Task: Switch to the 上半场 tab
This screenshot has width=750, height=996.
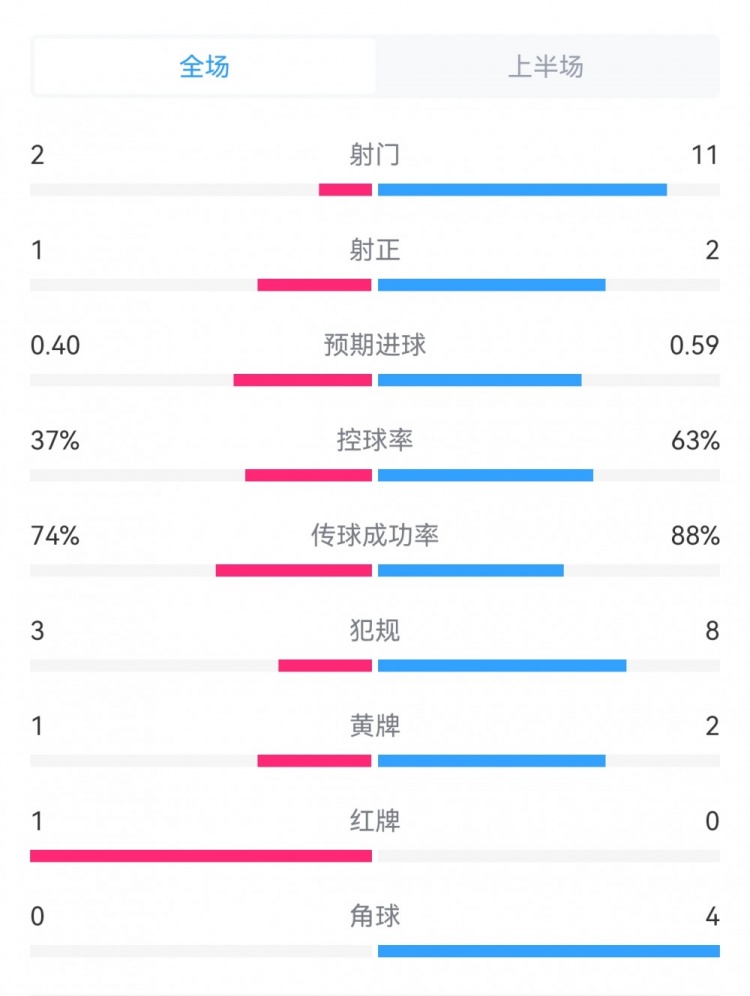Action: (x=546, y=67)
